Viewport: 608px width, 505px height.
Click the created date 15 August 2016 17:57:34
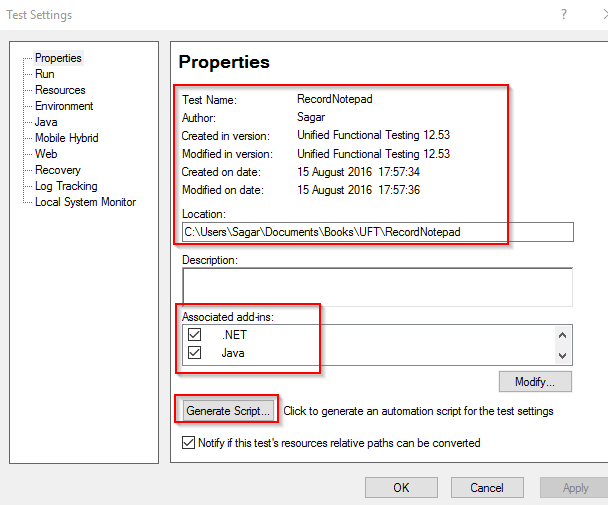point(358,172)
